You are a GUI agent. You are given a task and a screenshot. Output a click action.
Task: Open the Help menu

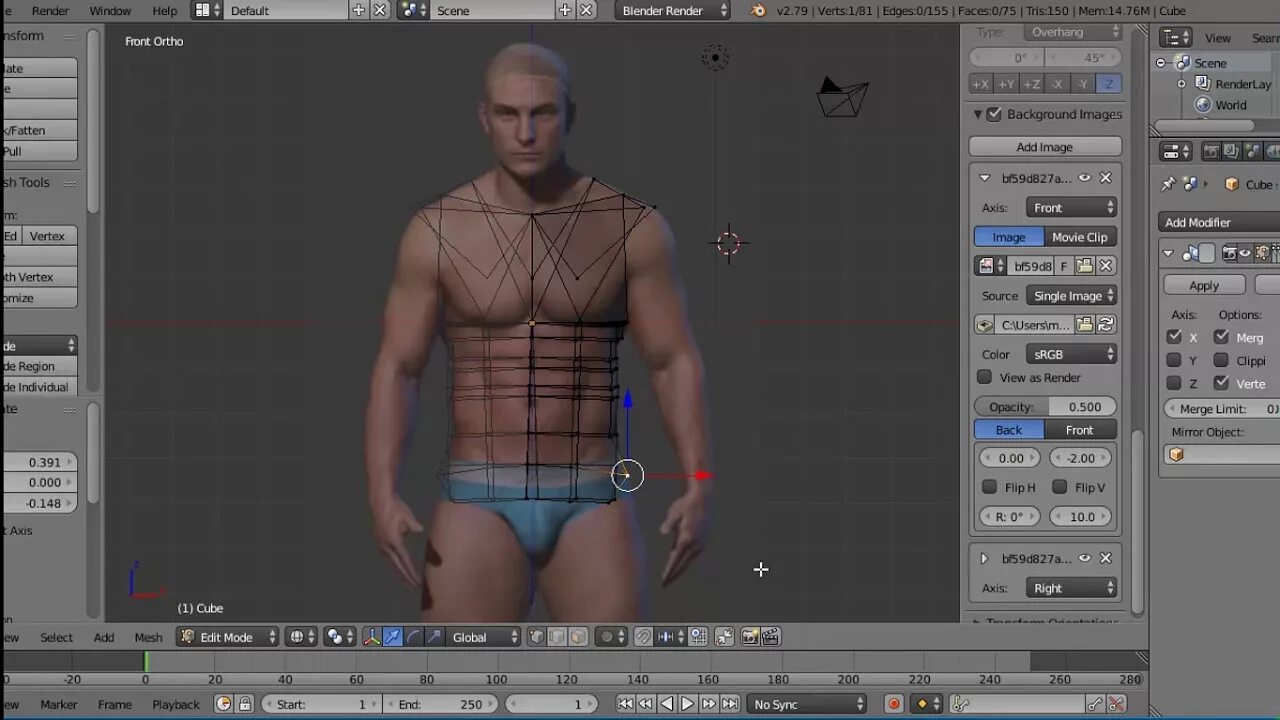point(164,10)
